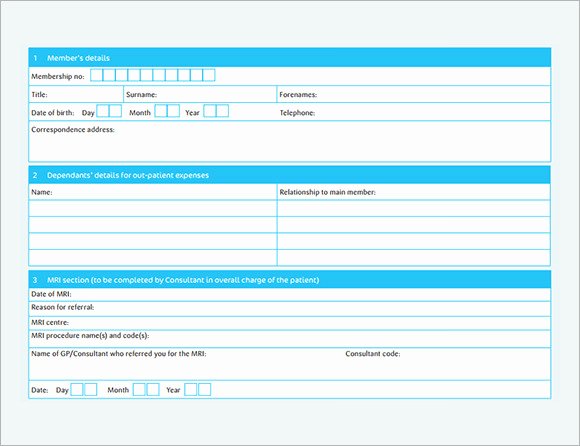Click the "Relationship to main member:" label

tap(327, 192)
